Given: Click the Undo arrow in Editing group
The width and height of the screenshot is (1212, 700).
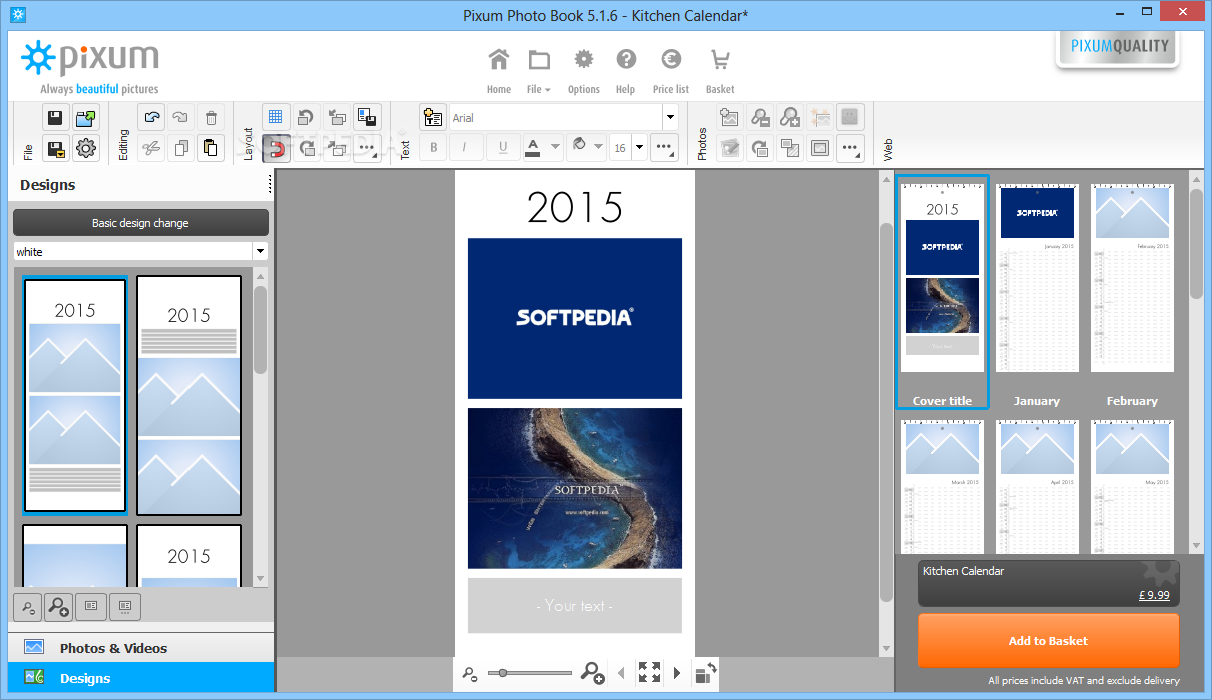Looking at the screenshot, I should click(x=151, y=117).
